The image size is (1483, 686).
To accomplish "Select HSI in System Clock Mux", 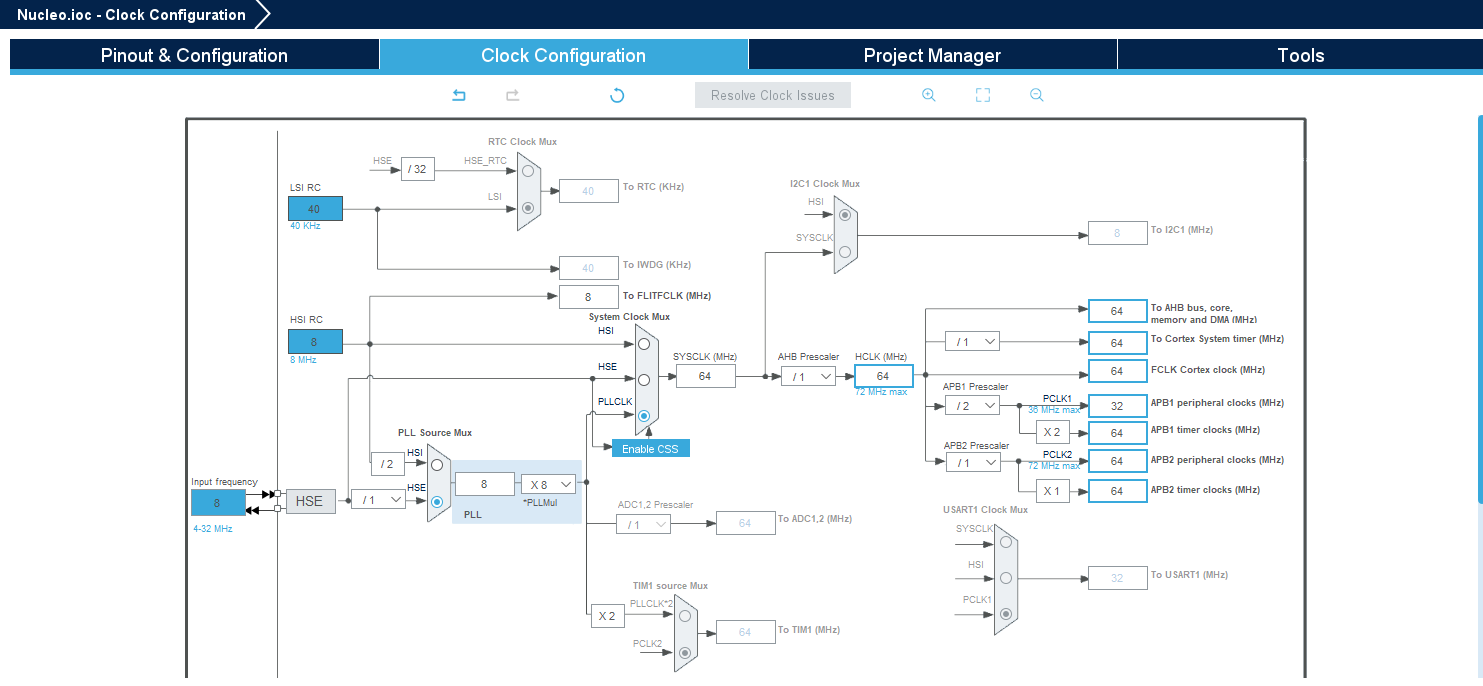I will pyautogui.click(x=644, y=344).
